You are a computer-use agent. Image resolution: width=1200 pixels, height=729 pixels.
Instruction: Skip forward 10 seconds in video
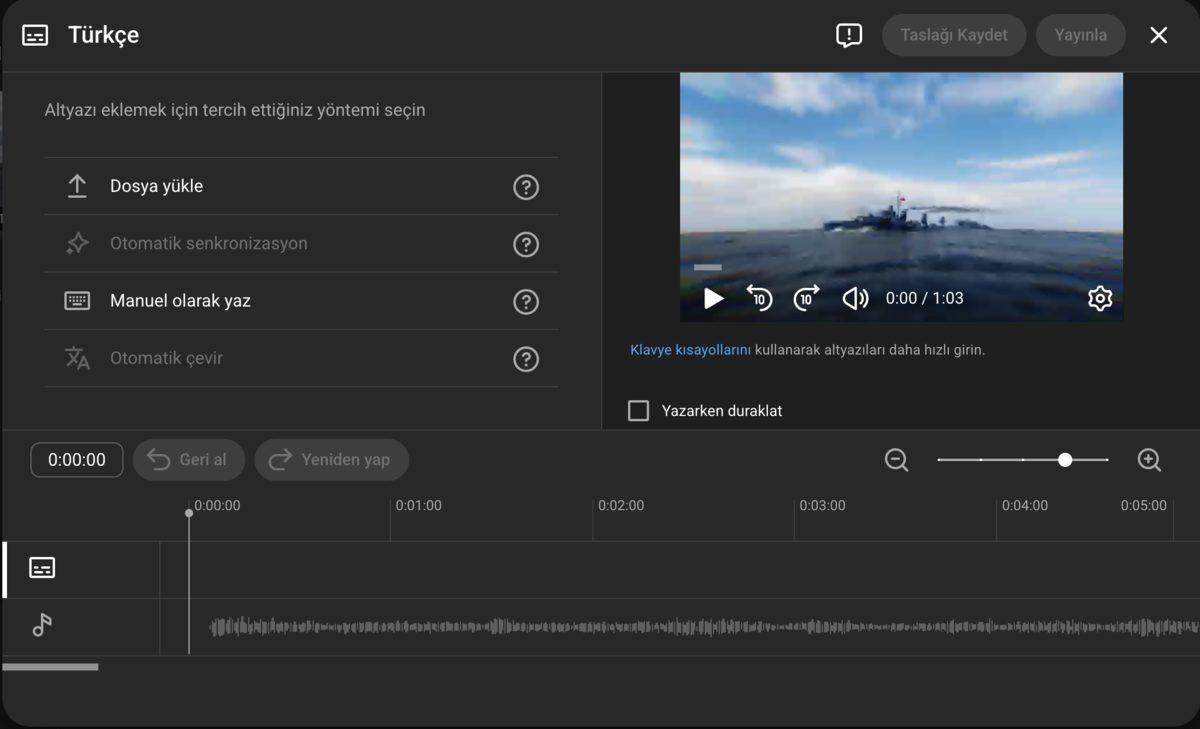point(806,298)
